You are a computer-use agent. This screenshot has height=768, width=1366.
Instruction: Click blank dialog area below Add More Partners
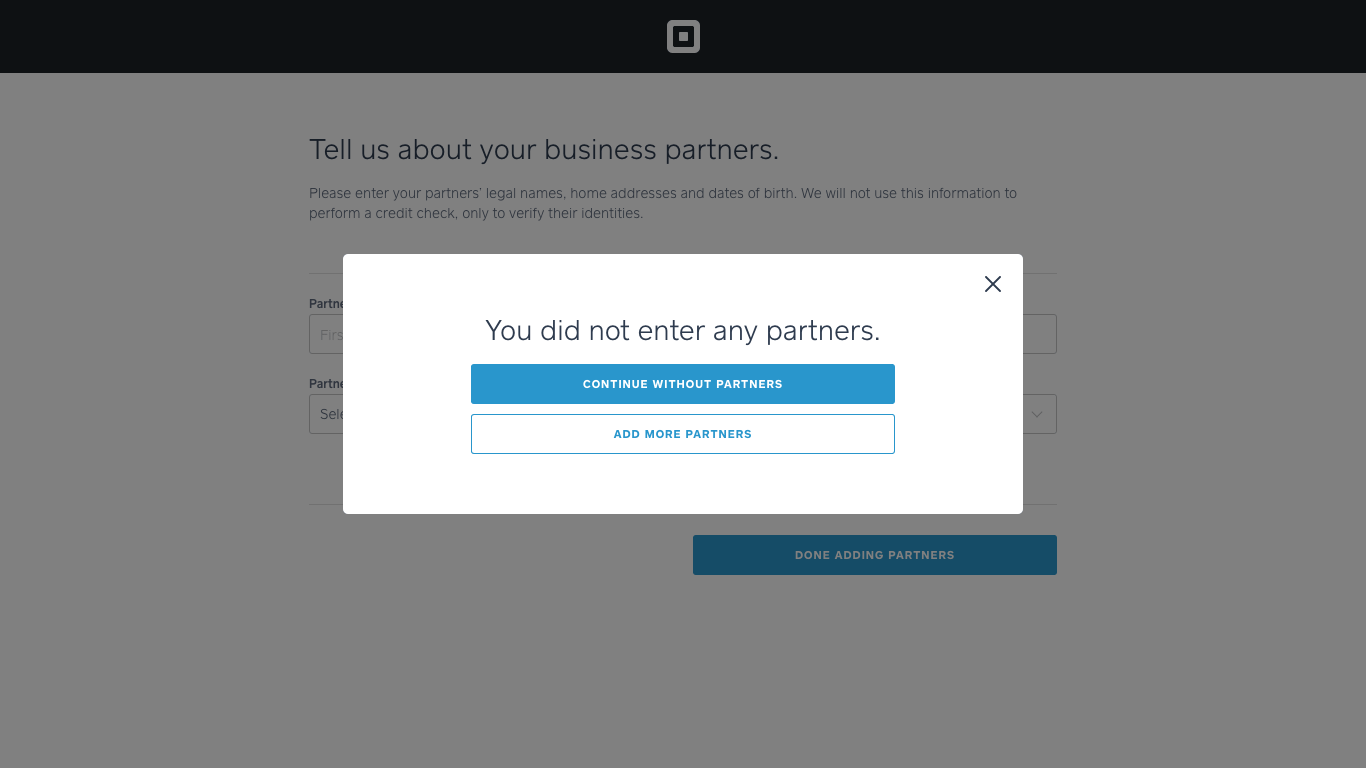coord(682,484)
